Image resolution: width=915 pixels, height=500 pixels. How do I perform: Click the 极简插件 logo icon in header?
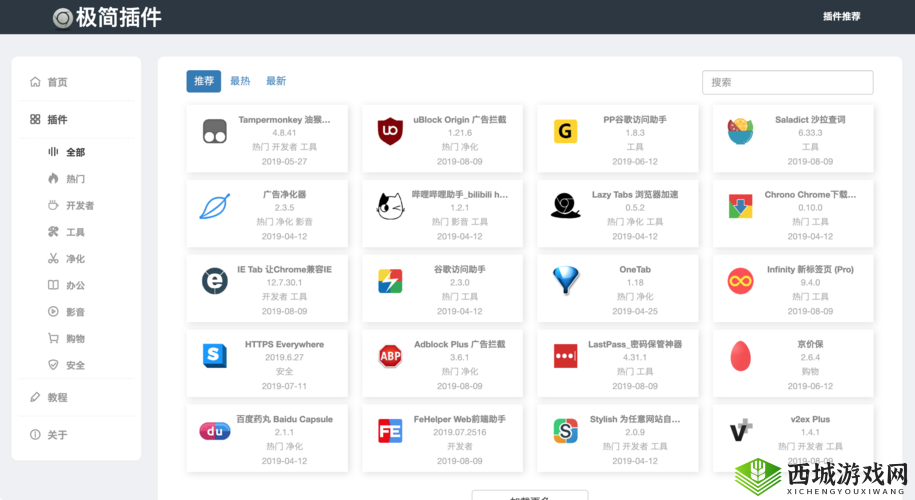click(62, 18)
